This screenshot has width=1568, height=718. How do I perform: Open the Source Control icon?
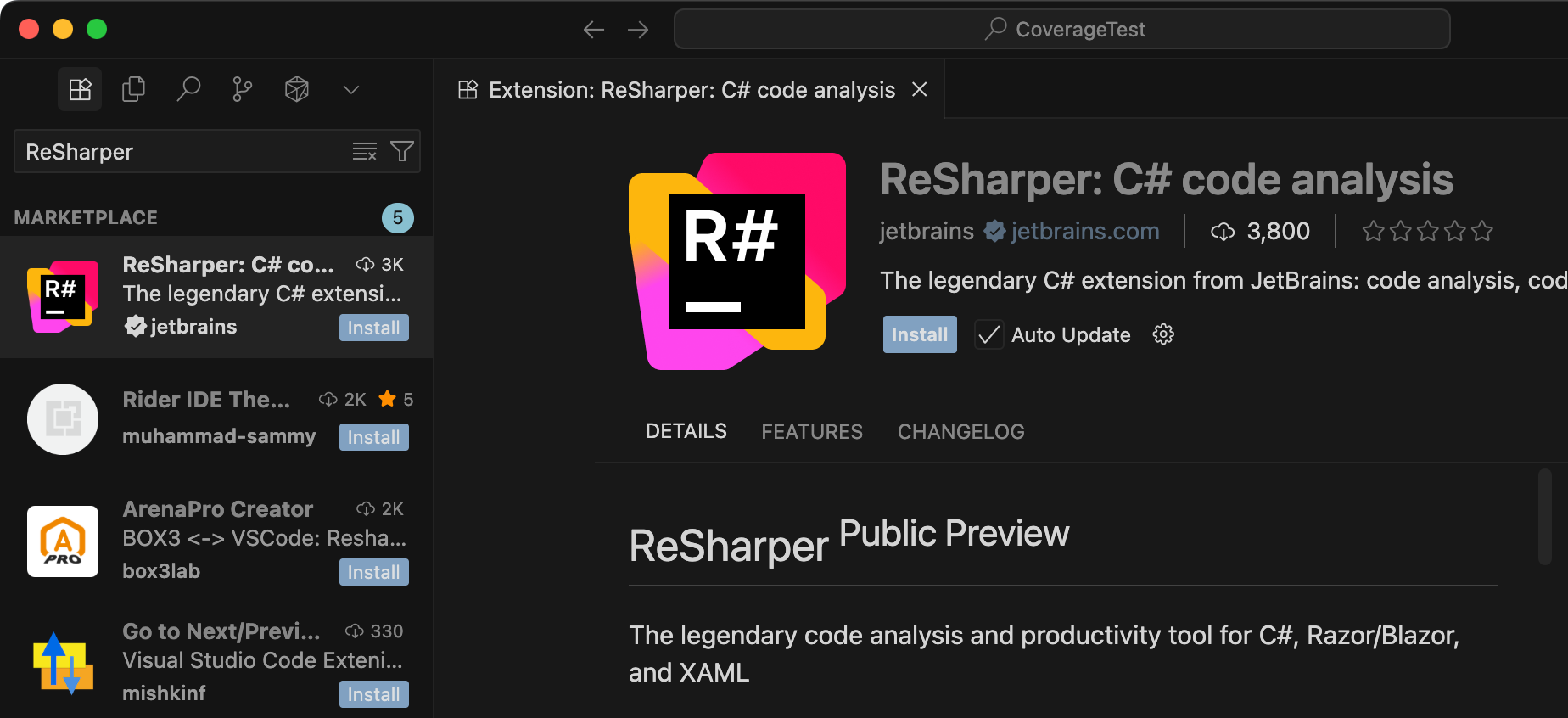point(243,89)
